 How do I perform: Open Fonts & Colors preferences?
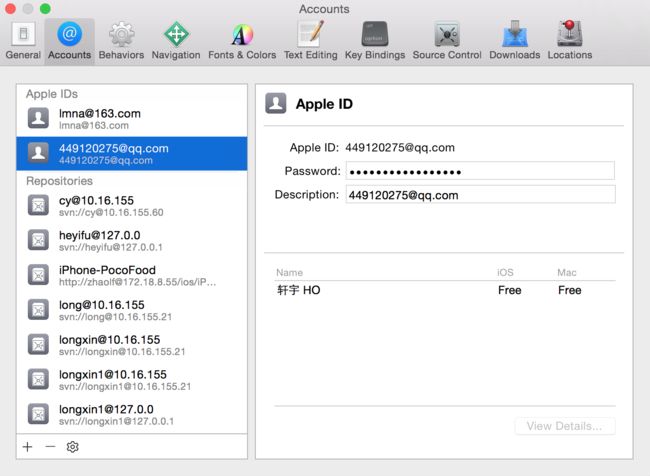(242, 41)
